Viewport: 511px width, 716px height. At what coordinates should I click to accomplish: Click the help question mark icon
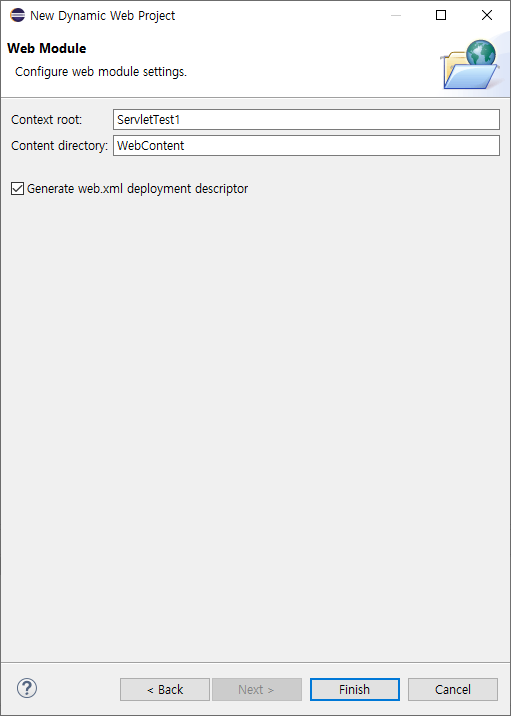[27, 688]
